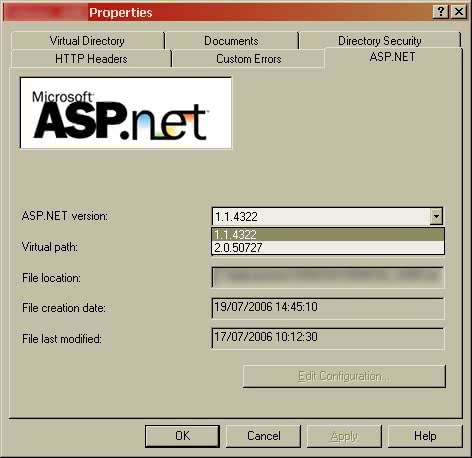Confirm with the OK button
Viewport: 472px width, 458px height.
(182, 436)
